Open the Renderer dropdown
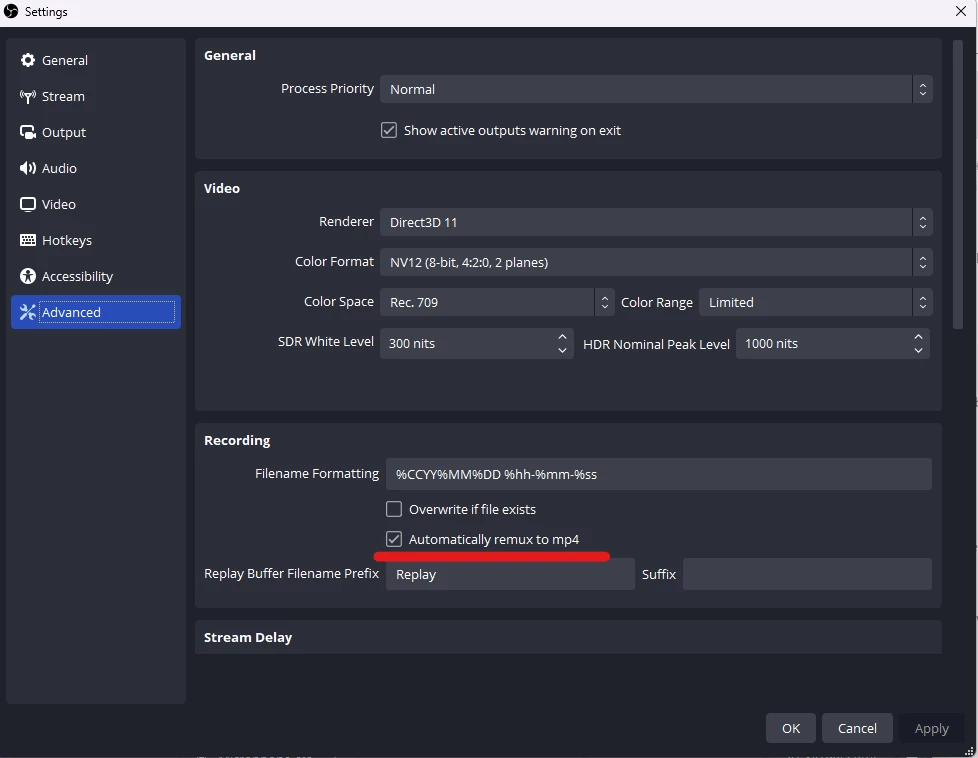 656,222
